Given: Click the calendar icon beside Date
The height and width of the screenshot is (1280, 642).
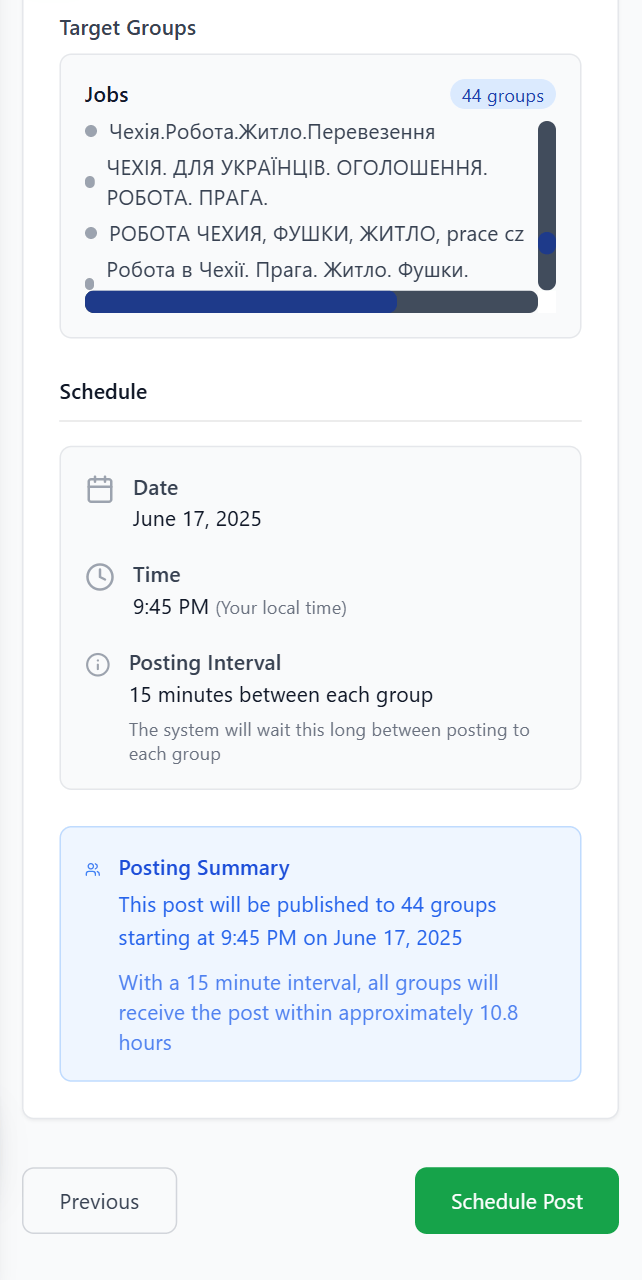Looking at the screenshot, I should [100, 490].
